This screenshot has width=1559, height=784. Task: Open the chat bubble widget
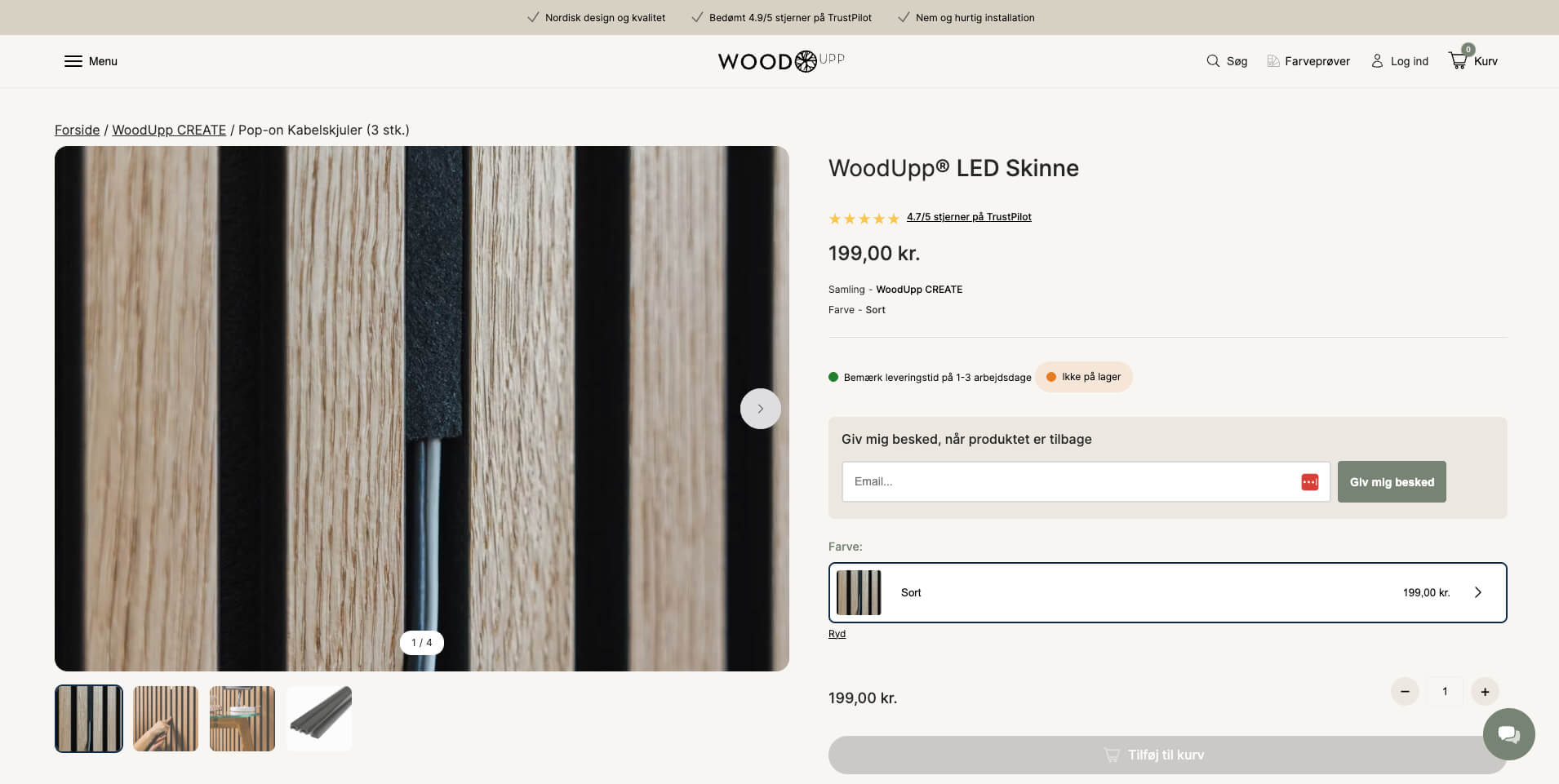coord(1508,734)
